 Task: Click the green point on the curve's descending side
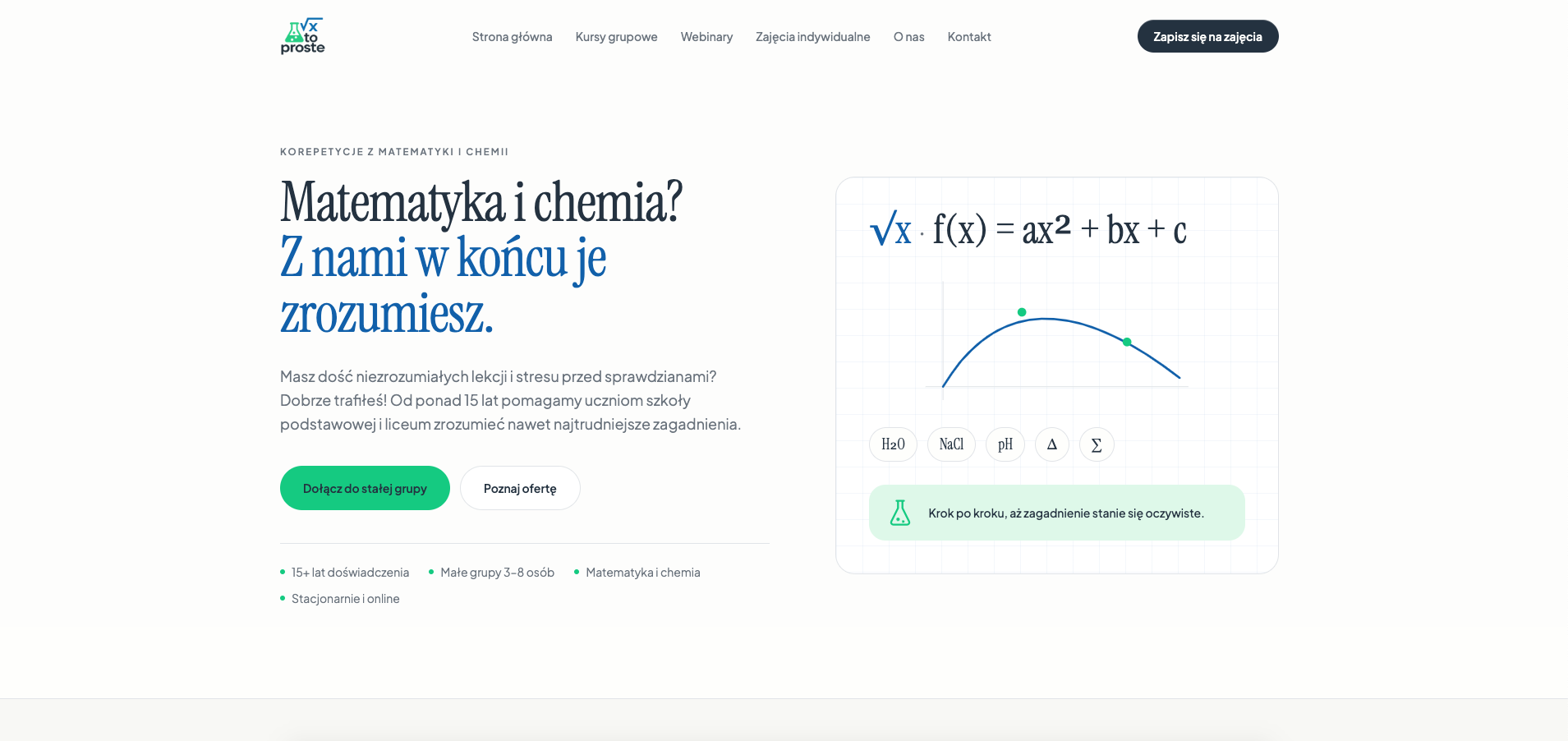click(1127, 342)
